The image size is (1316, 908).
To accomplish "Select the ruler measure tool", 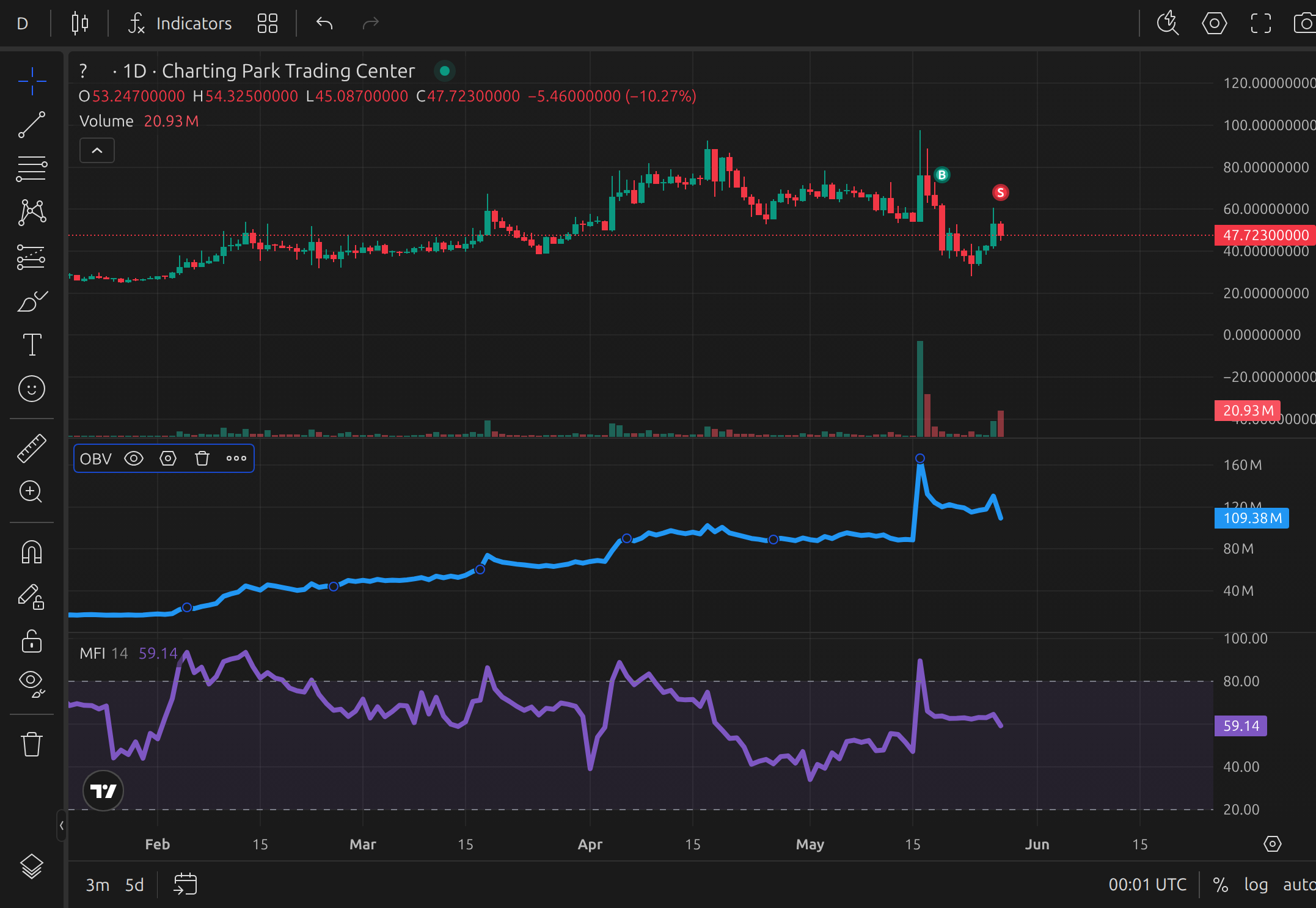I will click(32, 448).
